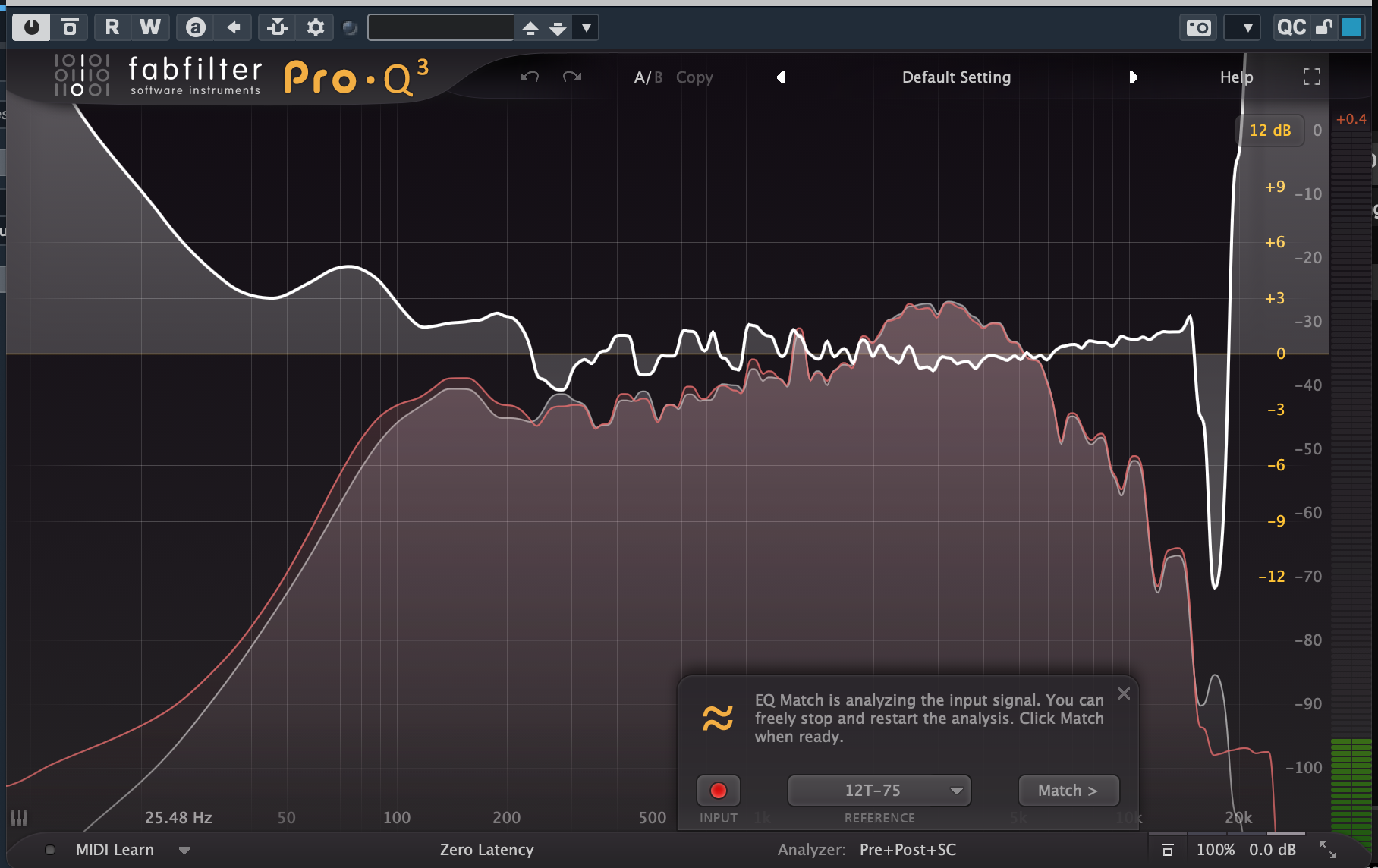Click the blue square host icon
Image resolution: width=1378 pixels, height=868 pixels.
pyautogui.click(x=1351, y=28)
